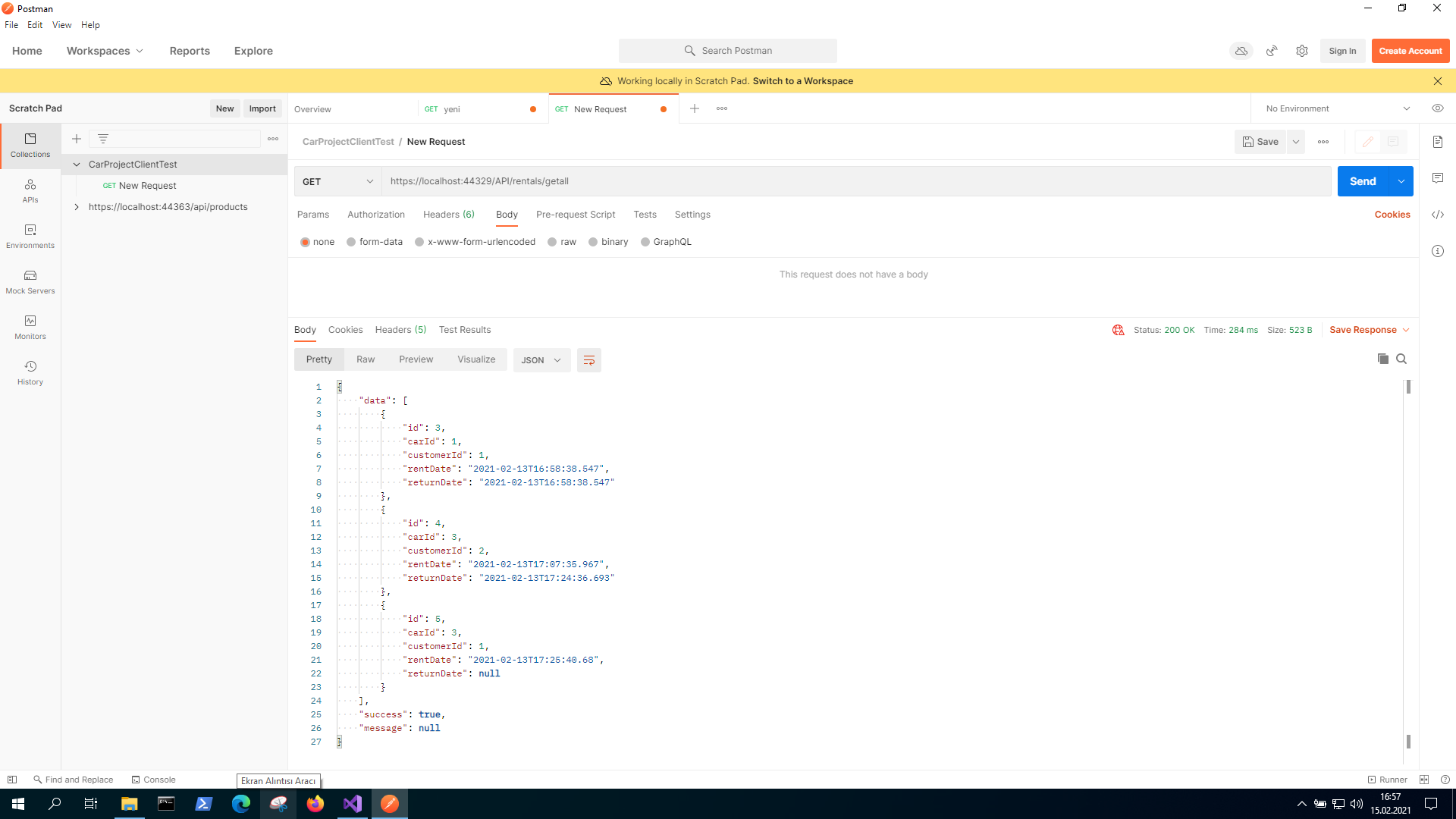Open the APIs sidebar panel
The width and height of the screenshot is (1456, 819).
pyautogui.click(x=30, y=190)
